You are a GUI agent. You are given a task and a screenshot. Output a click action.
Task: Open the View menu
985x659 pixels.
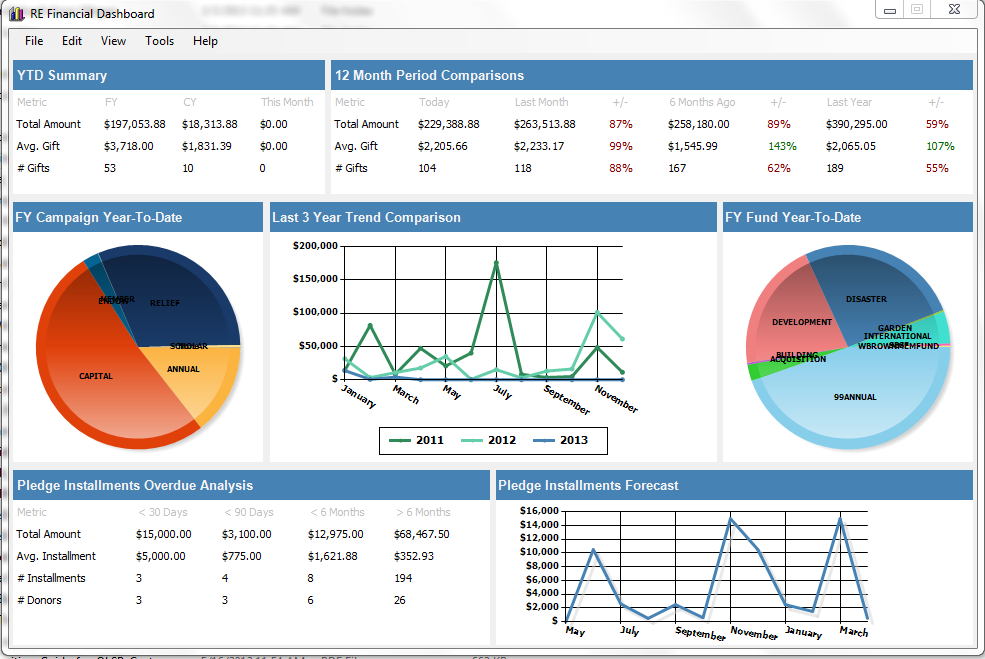click(x=113, y=41)
